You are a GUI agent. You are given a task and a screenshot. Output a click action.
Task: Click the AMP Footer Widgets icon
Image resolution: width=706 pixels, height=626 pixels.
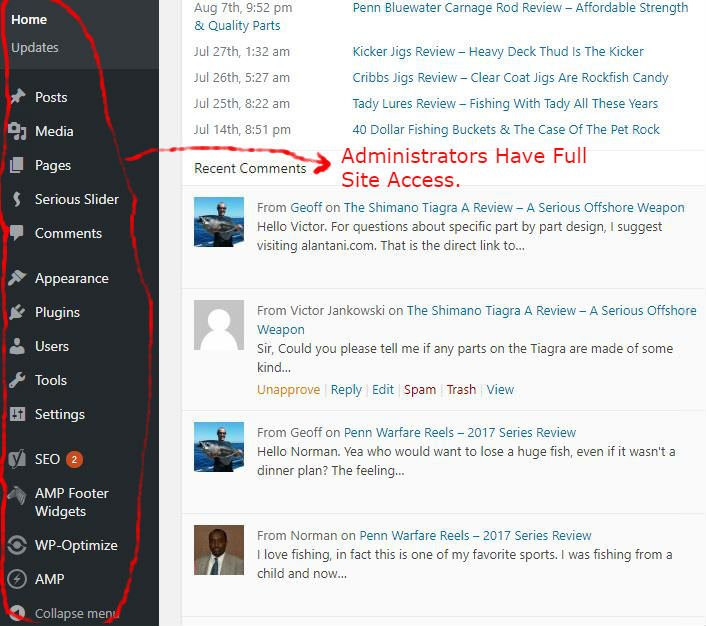coord(17,495)
